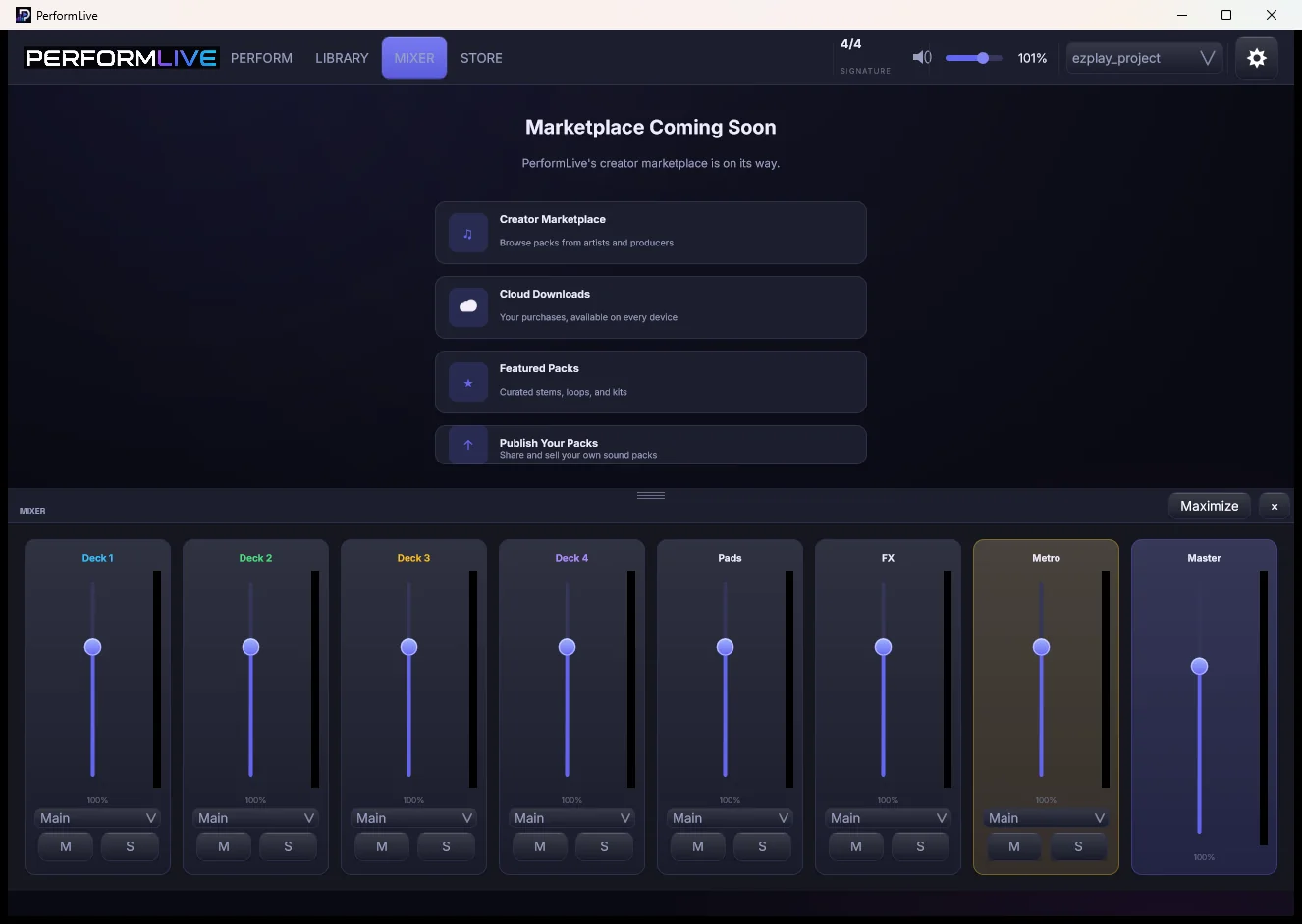1302x924 pixels.
Task: Open the Cloud Downloads card
Action: click(x=651, y=307)
